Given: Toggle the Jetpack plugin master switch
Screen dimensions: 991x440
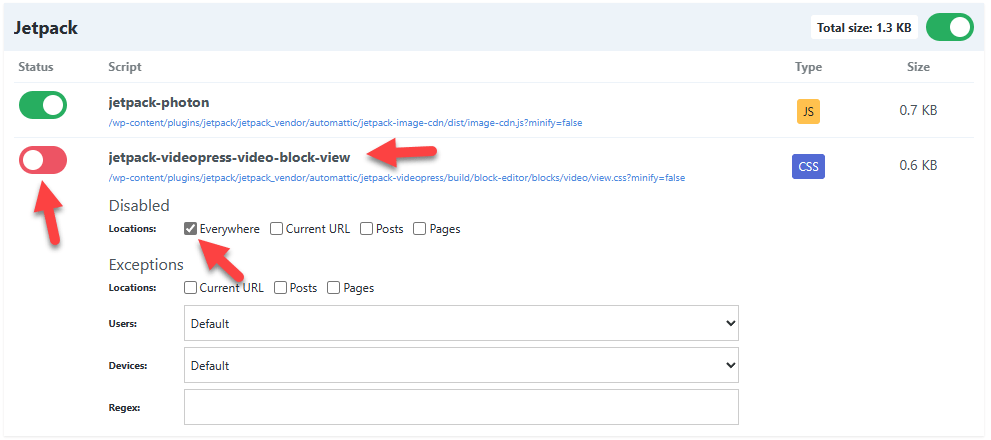Looking at the screenshot, I should coord(949,28).
